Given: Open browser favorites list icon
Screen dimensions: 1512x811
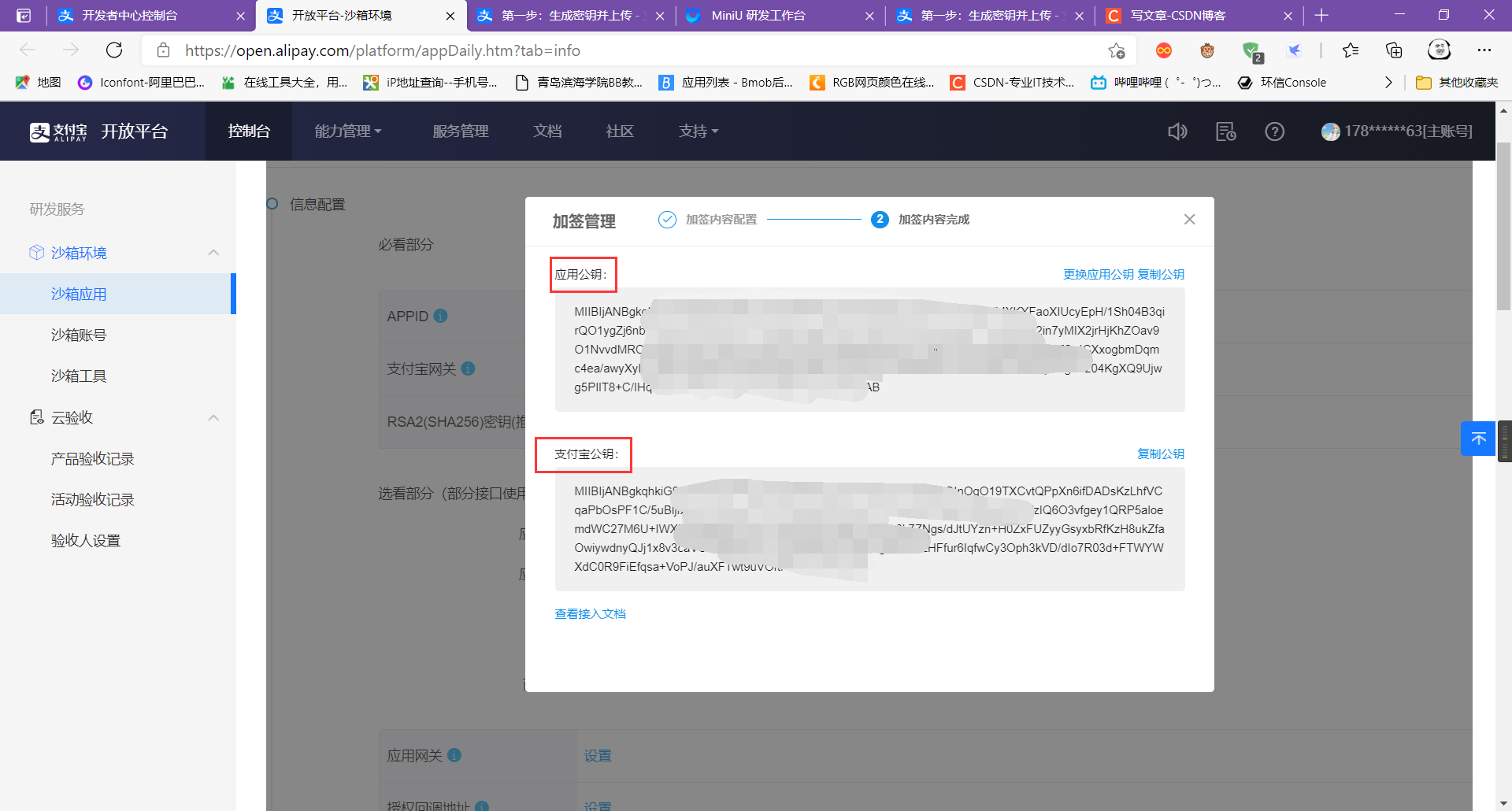Looking at the screenshot, I should pos(1351,50).
